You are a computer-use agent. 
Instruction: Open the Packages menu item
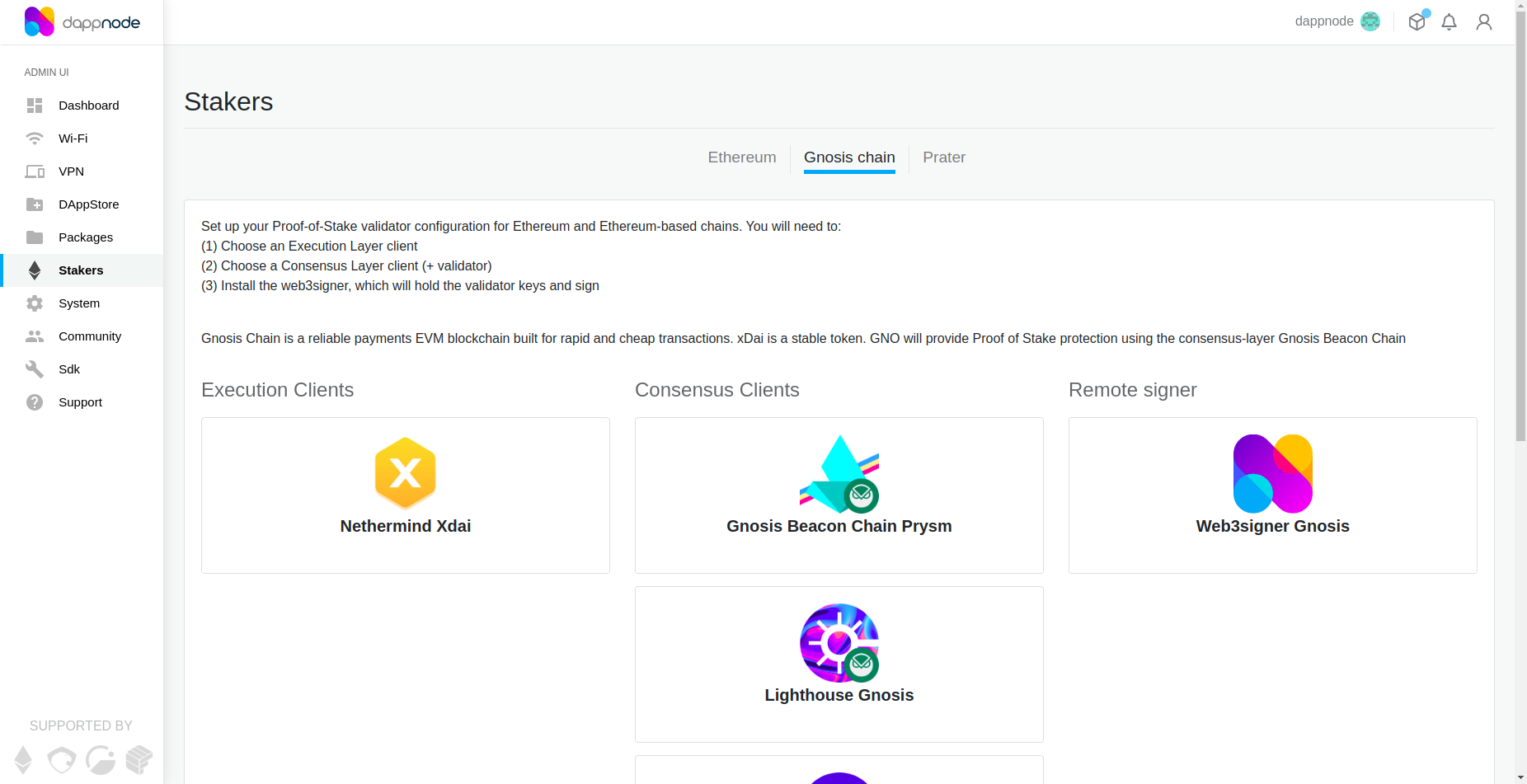point(82,237)
